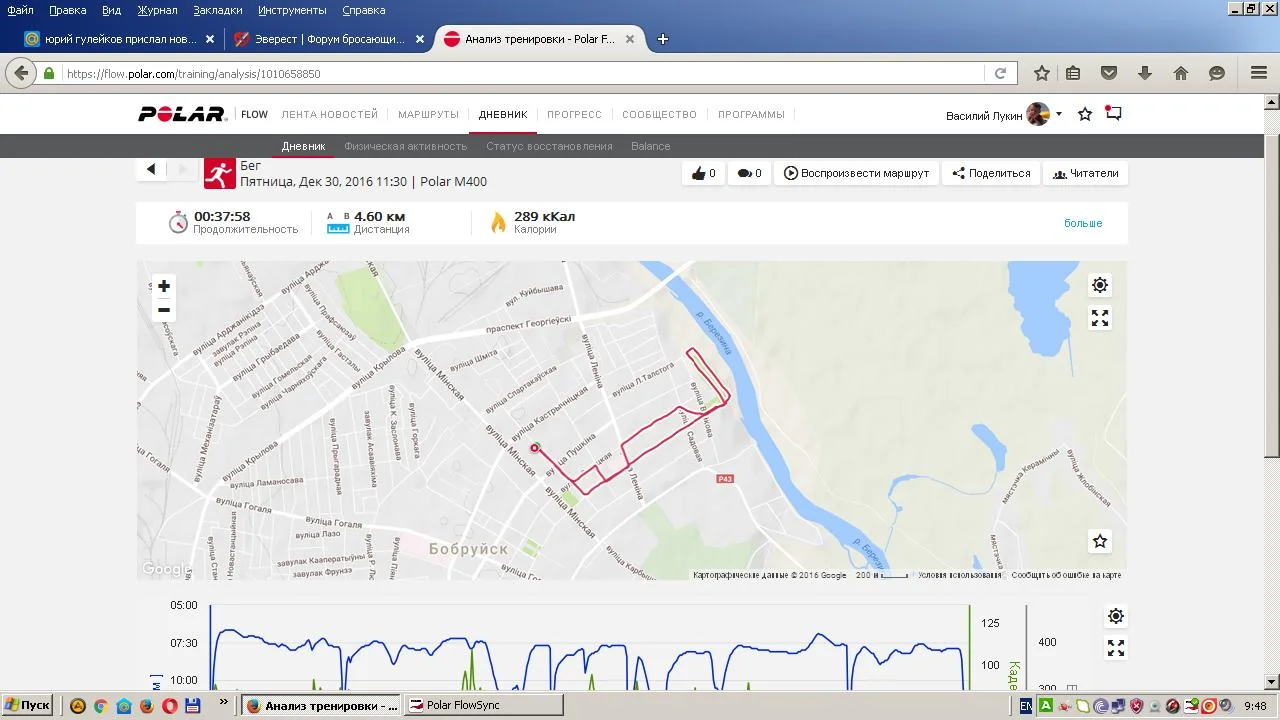The height and width of the screenshot is (720, 1280).
Task: Click the red running sport icon
Action: coord(220,173)
